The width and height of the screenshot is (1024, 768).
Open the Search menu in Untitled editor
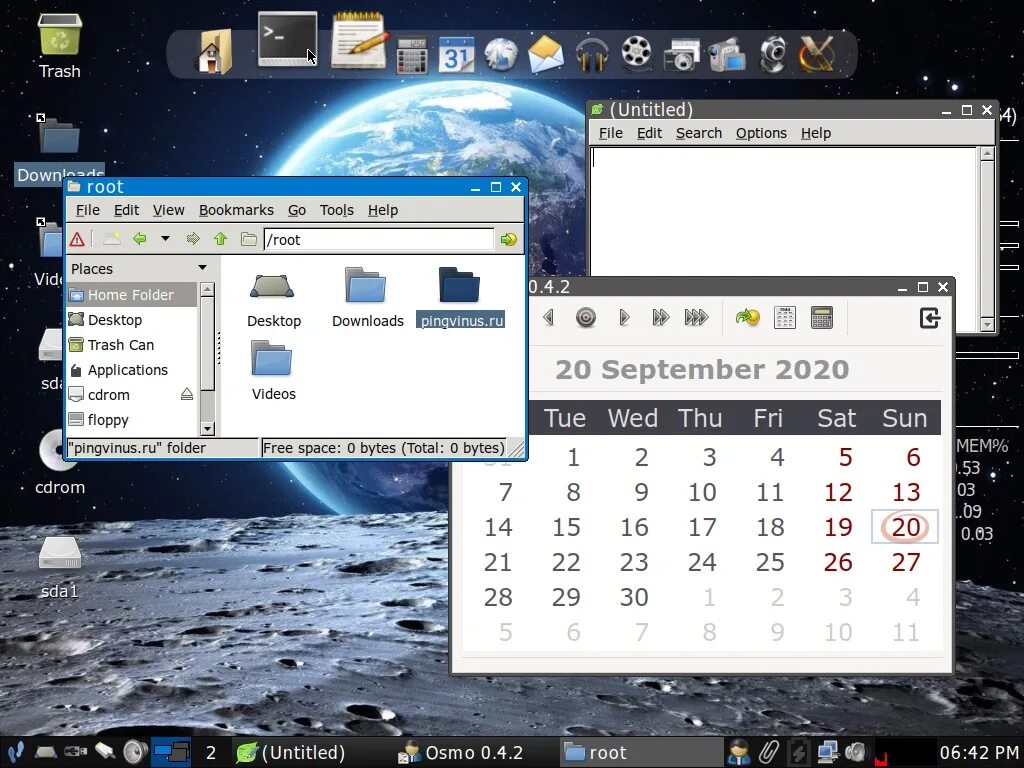[x=699, y=133]
